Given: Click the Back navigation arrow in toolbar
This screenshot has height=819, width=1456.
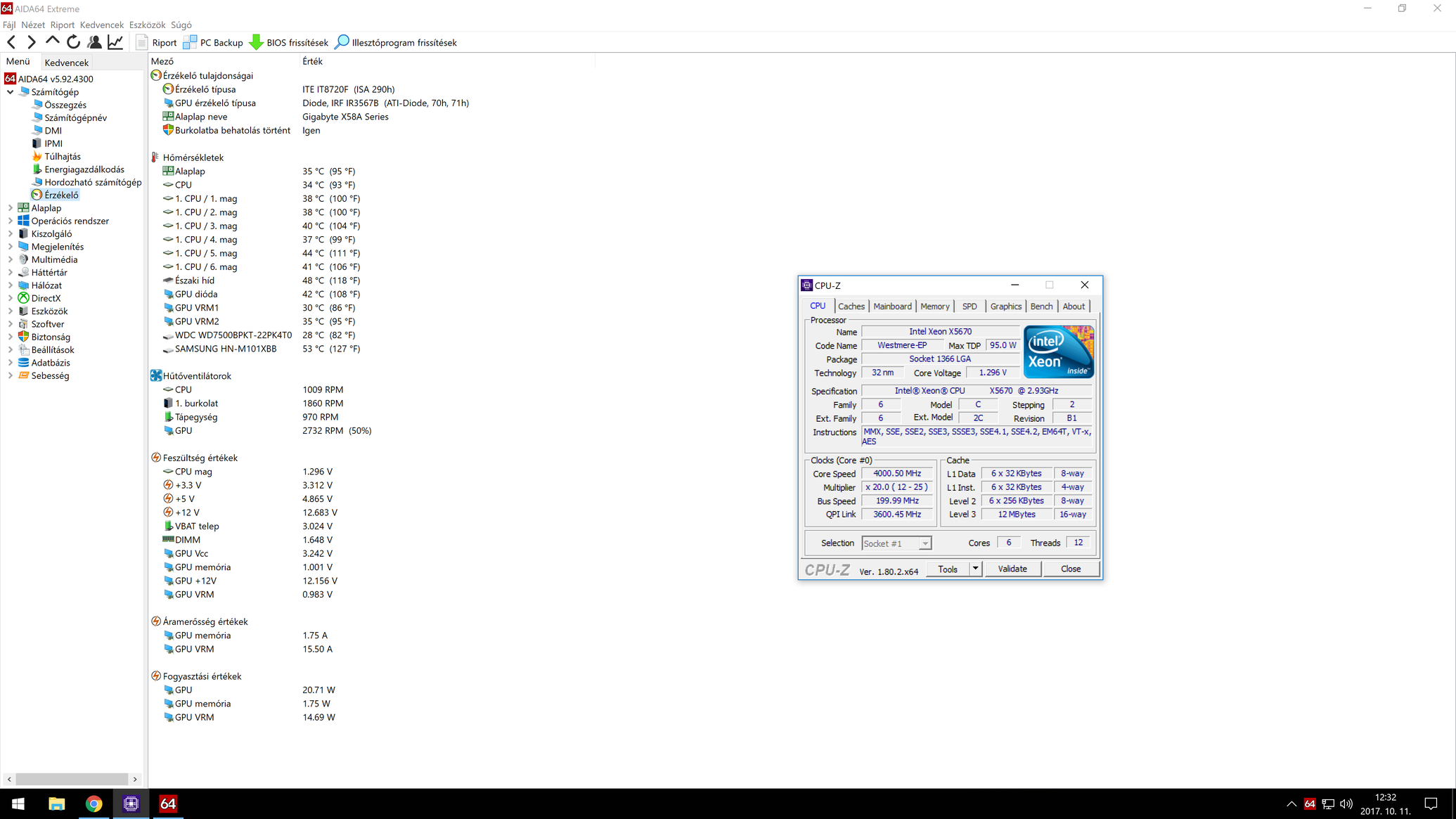Looking at the screenshot, I should pos(11,42).
